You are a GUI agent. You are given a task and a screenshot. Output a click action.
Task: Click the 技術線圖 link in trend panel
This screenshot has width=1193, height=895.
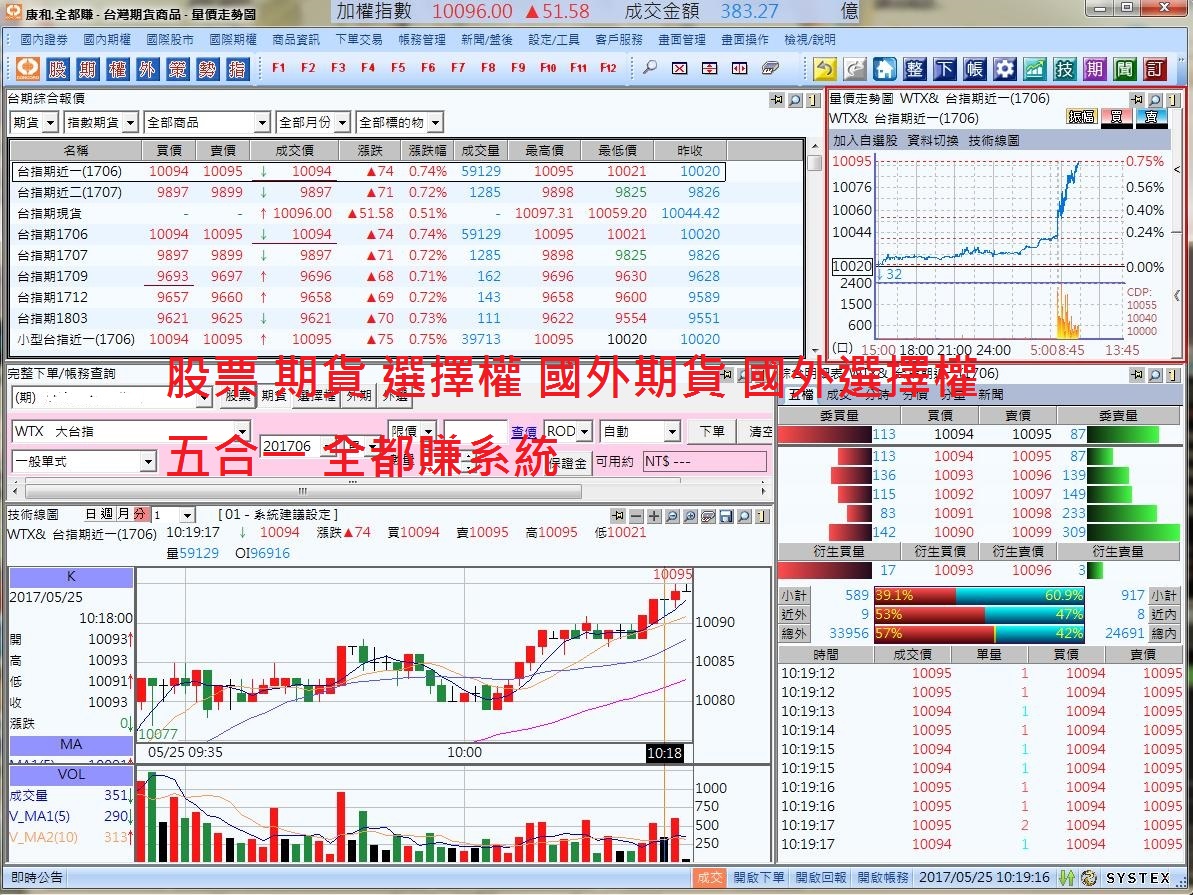994,141
